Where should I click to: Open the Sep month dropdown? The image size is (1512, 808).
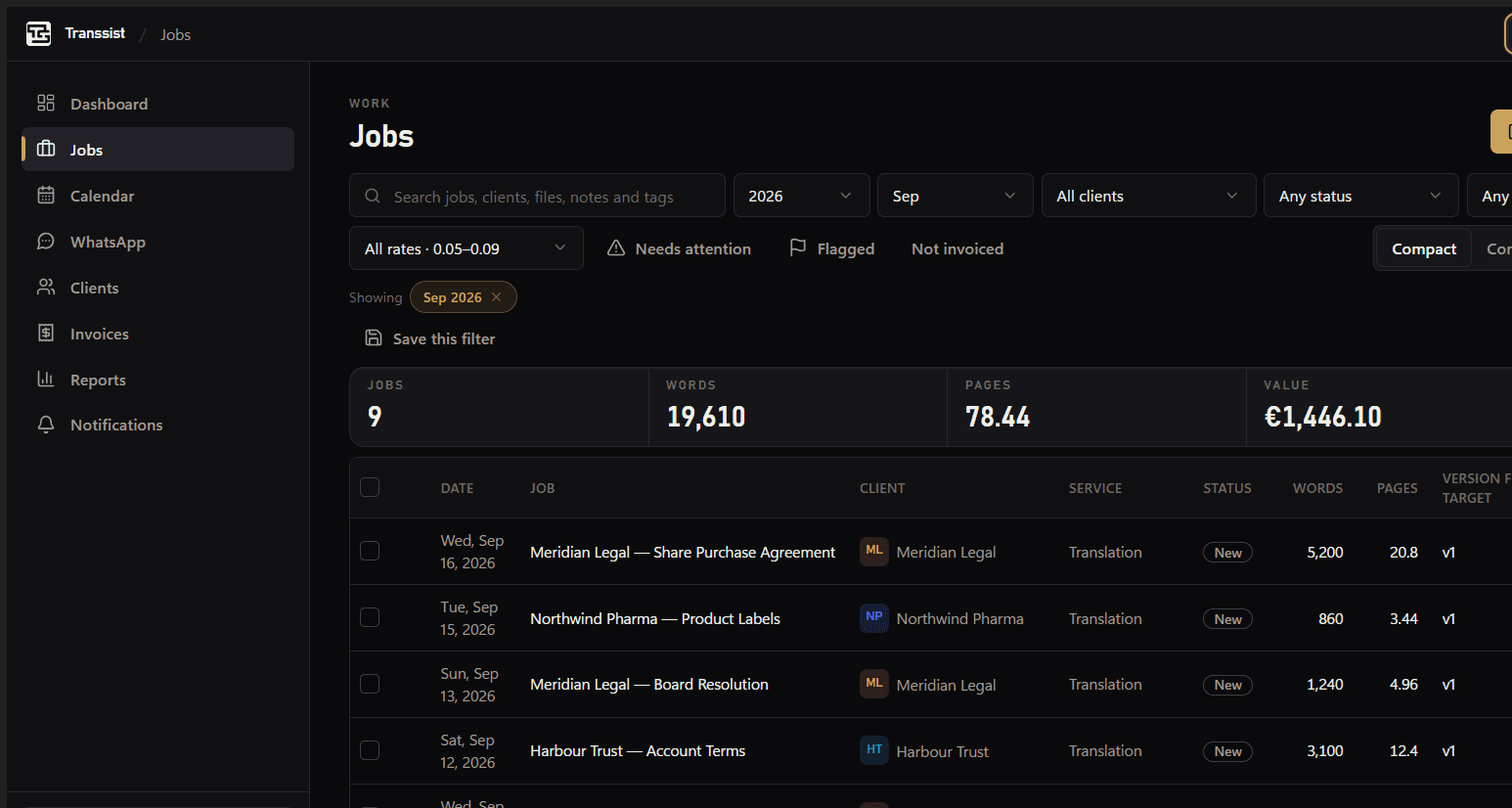(955, 196)
